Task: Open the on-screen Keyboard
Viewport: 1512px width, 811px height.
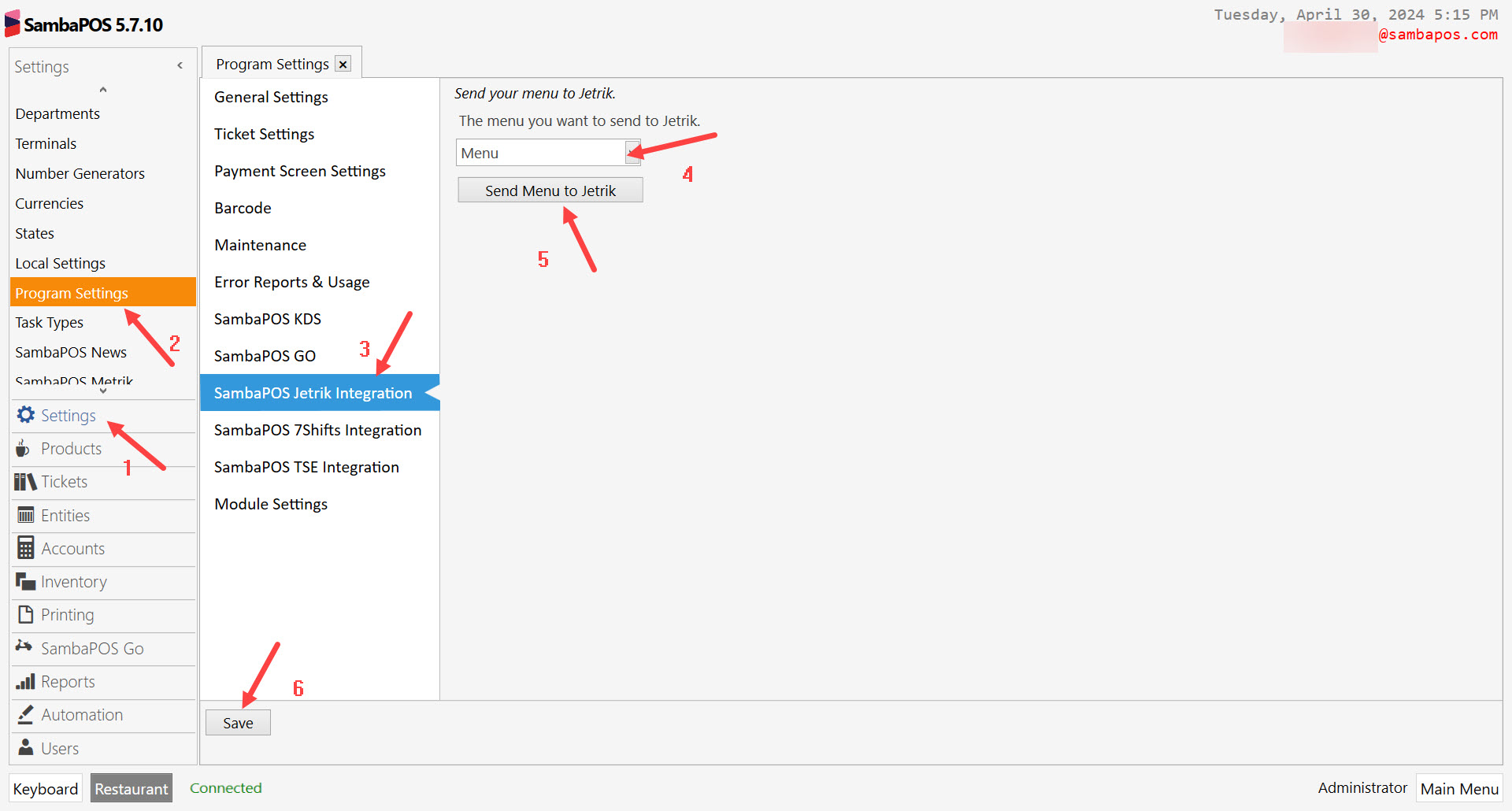Action: (45, 788)
